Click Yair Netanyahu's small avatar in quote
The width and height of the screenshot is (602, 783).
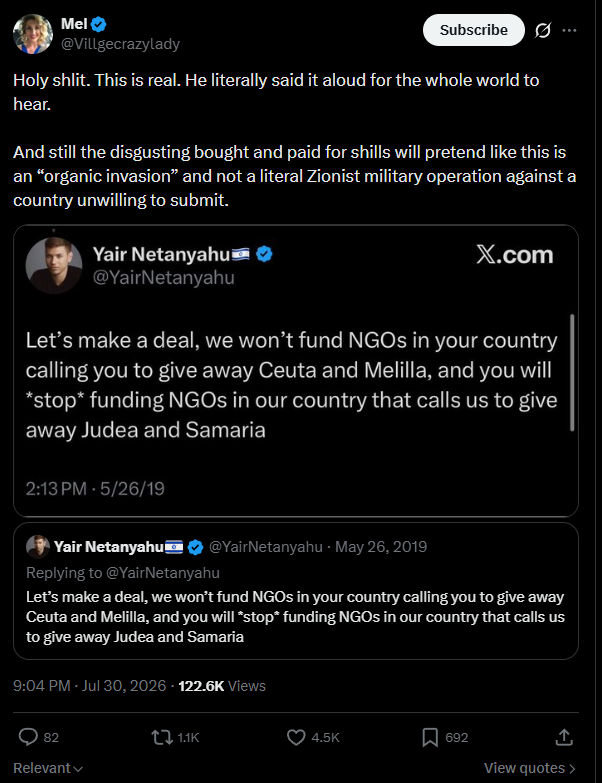pyautogui.click(x=37, y=547)
